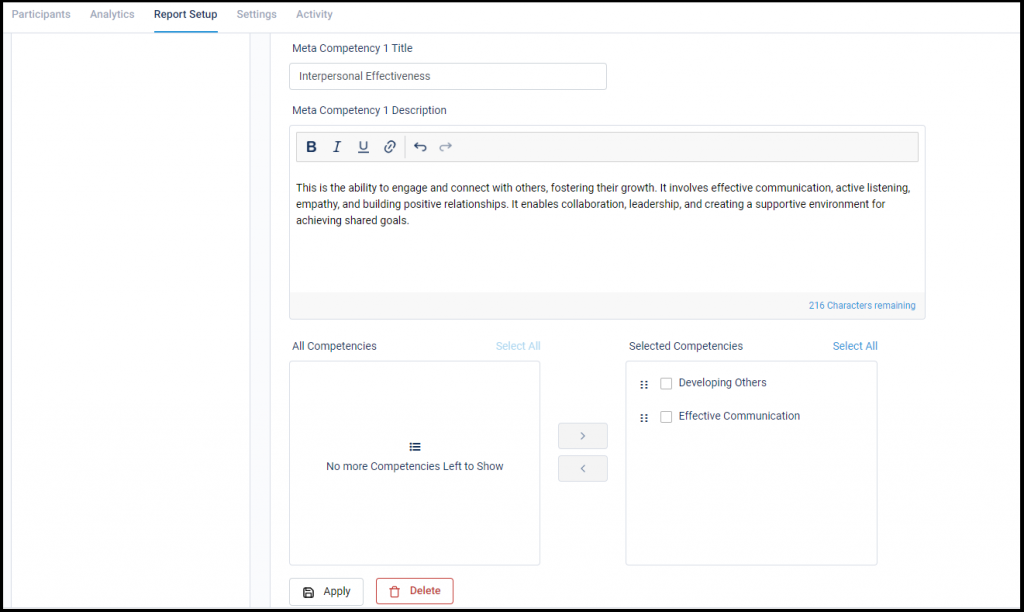Apply bold formatting in the description editor
The height and width of the screenshot is (612, 1024).
click(311, 146)
